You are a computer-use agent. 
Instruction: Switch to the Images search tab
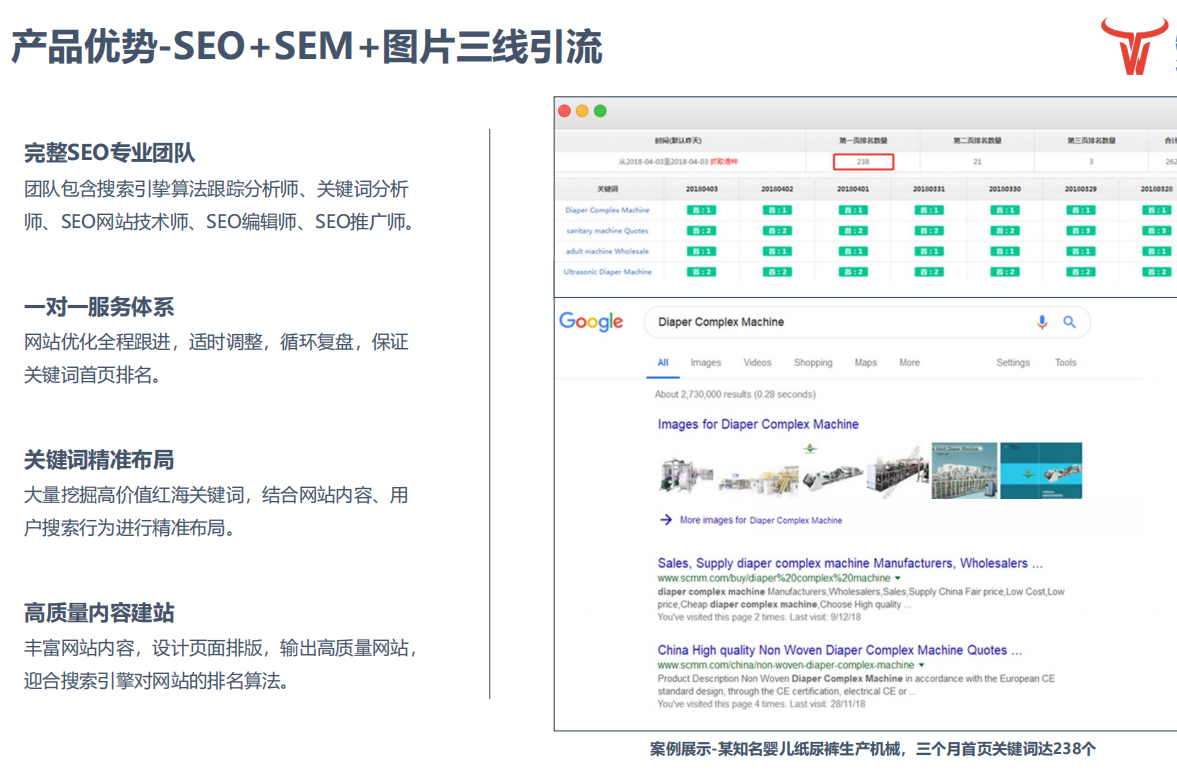pyautogui.click(x=705, y=363)
